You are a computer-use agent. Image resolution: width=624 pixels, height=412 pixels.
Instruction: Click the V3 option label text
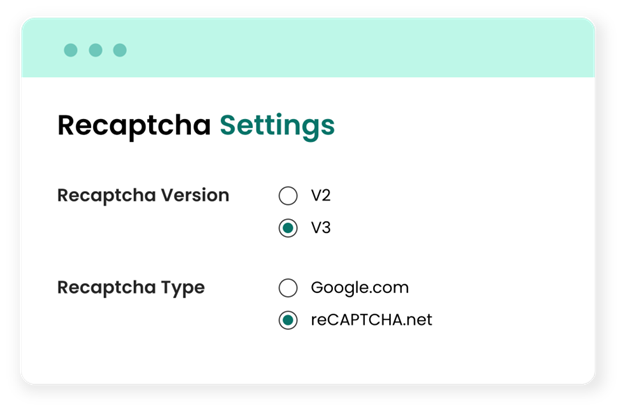pos(320,228)
